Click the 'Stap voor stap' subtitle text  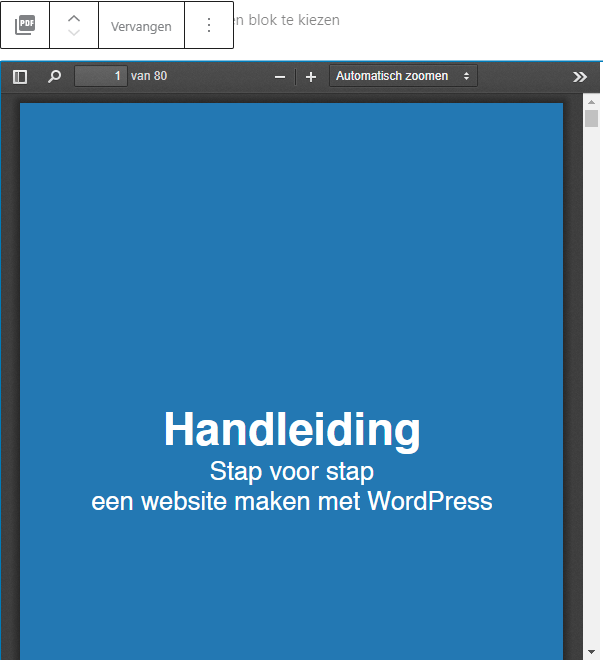[292, 471]
